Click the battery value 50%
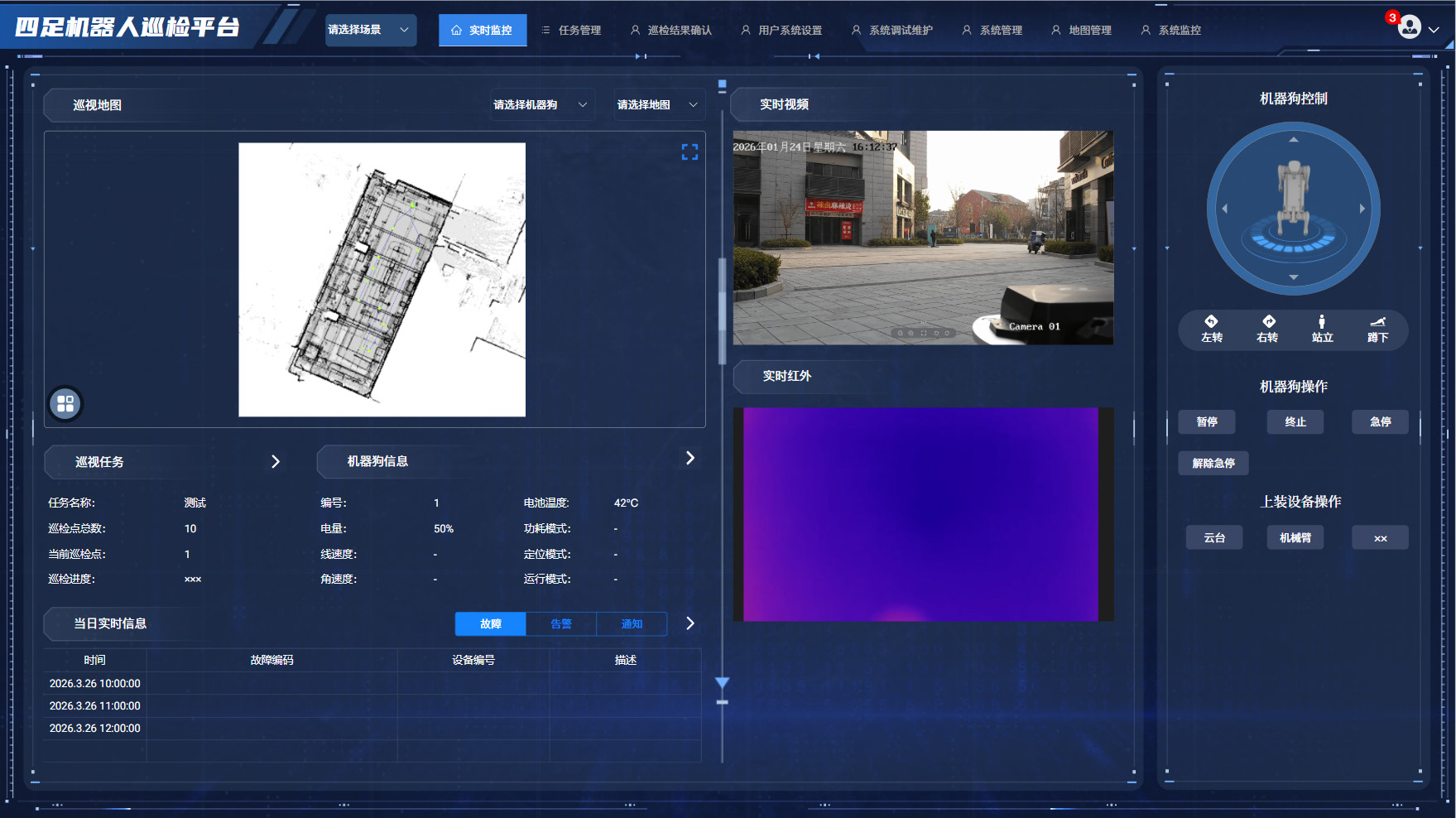The width and height of the screenshot is (1456, 818). (x=444, y=528)
